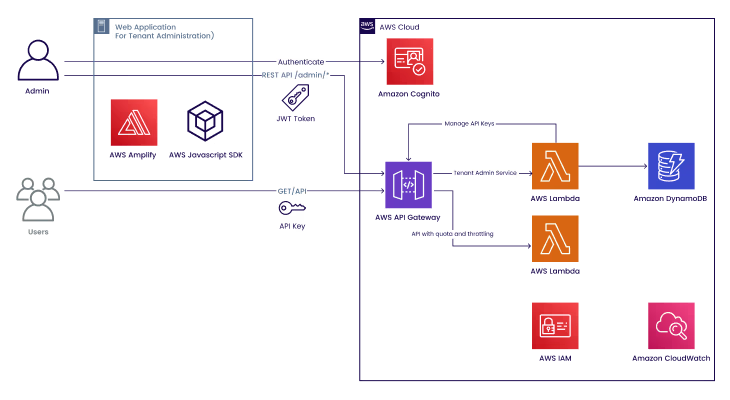Image resolution: width=730 pixels, height=400 pixels.
Task: Select the 'Amazon CloudWatch' caption
Action: [x=671, y=358]
